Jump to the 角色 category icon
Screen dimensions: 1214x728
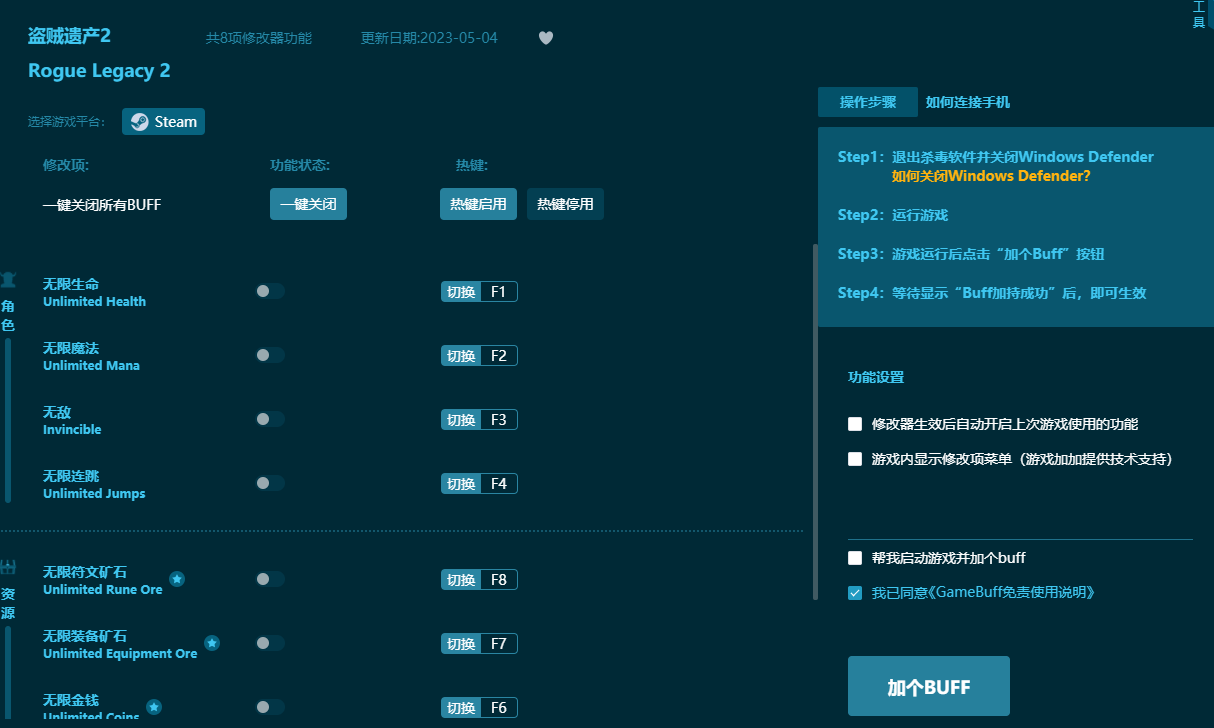[8, 280]
